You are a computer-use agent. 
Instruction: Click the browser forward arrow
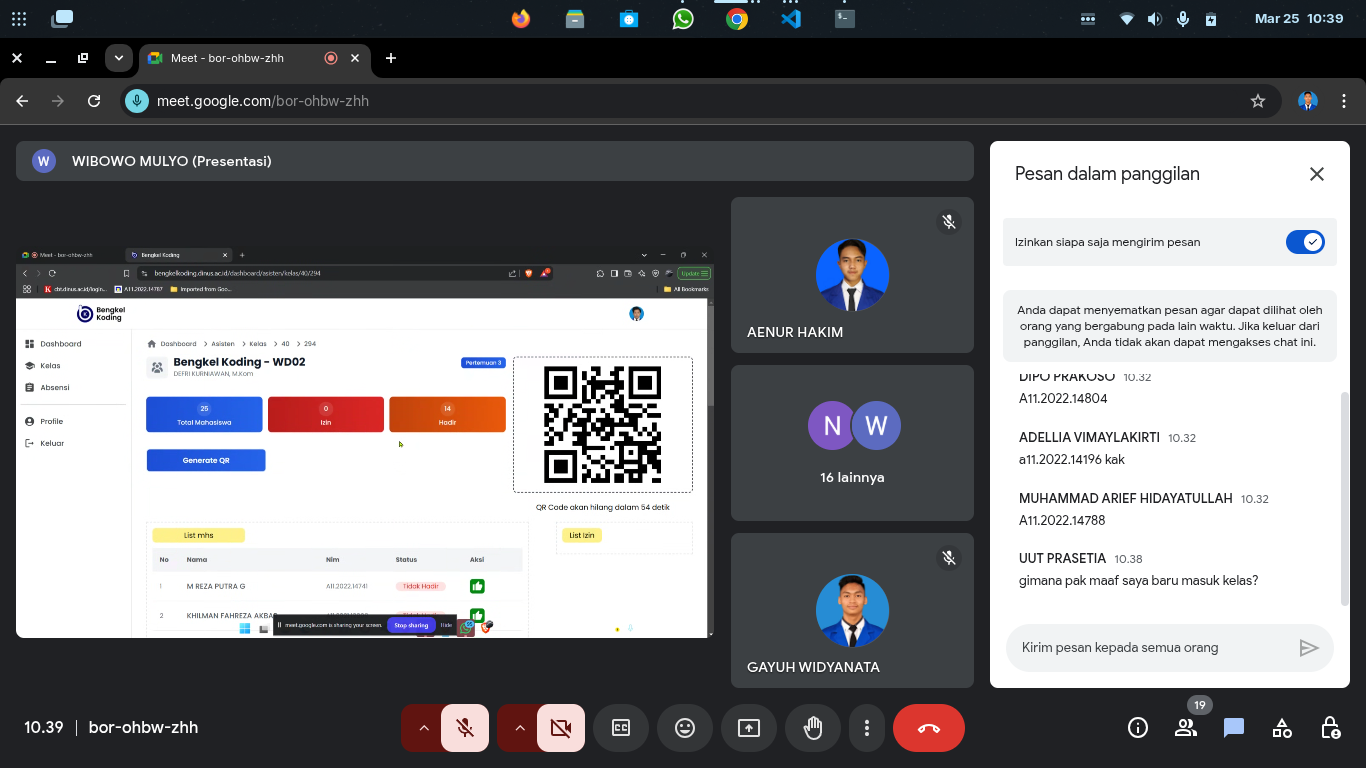(58, 101)
